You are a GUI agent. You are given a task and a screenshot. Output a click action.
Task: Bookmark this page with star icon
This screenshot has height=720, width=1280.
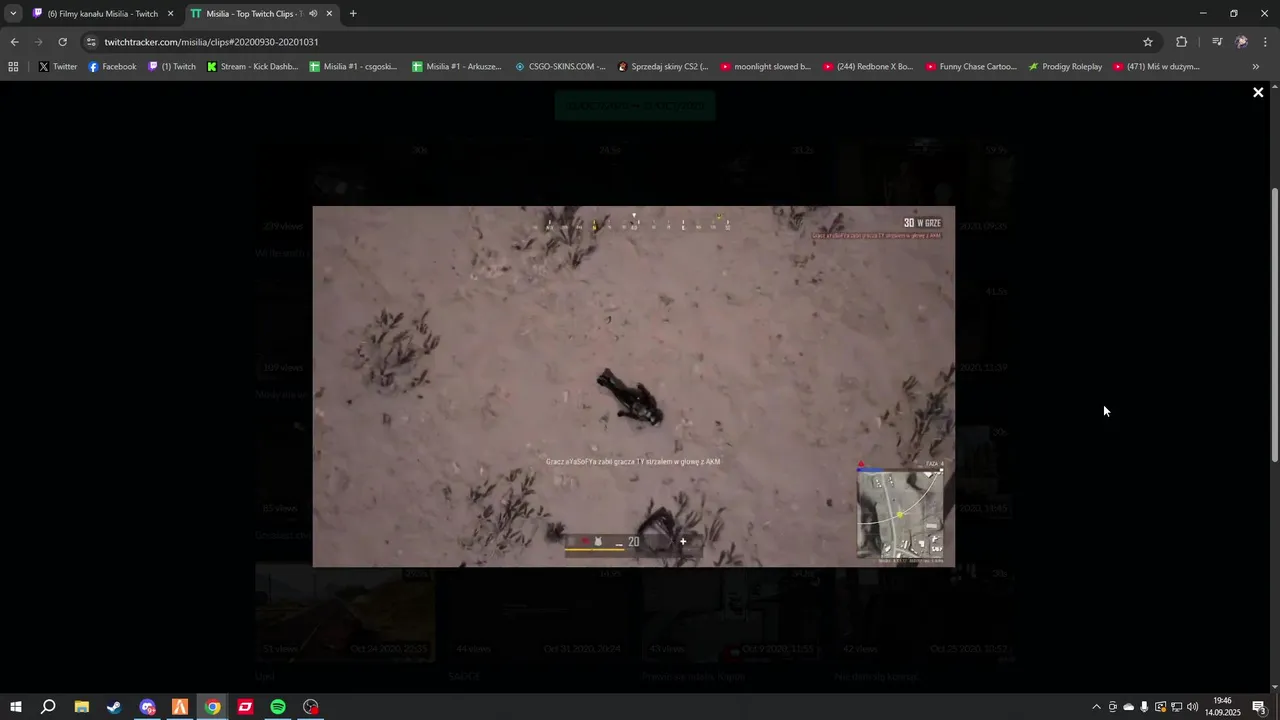click(1148, 42)
